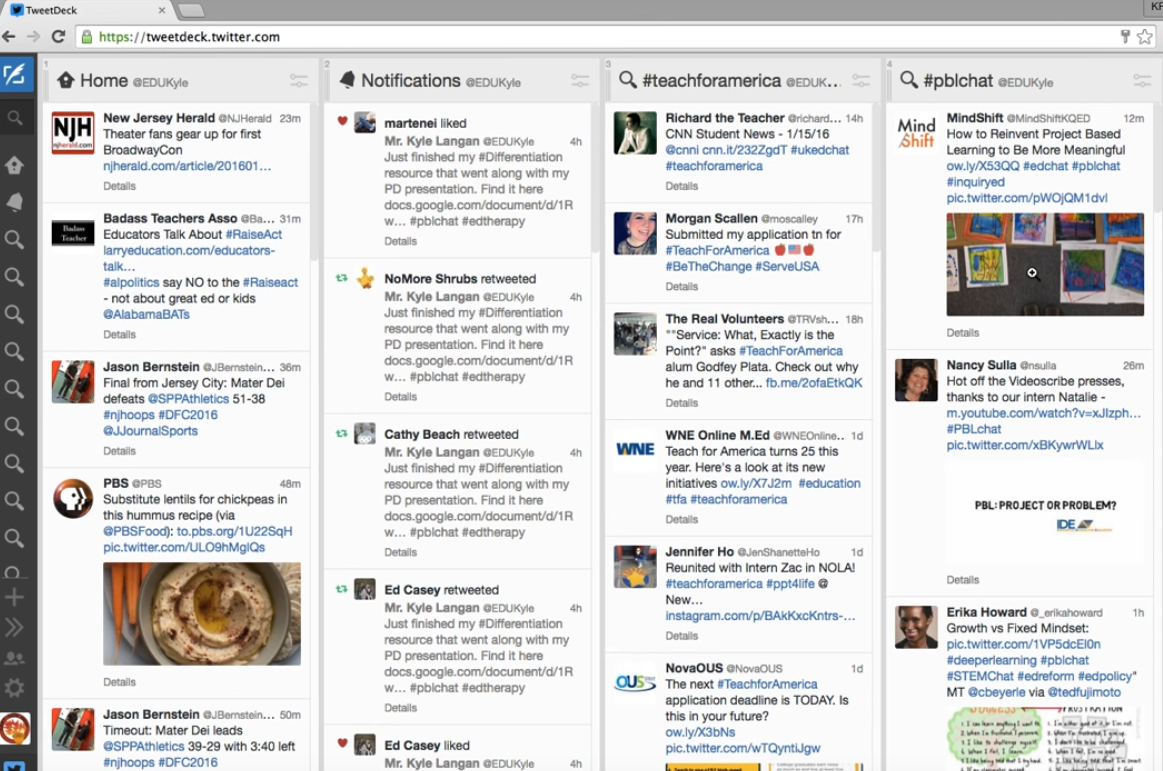Open TweetDeck settings gear in sidebar
This screenshot has width=1163, height=771.
pyautogui.click(x=14, y=688)
